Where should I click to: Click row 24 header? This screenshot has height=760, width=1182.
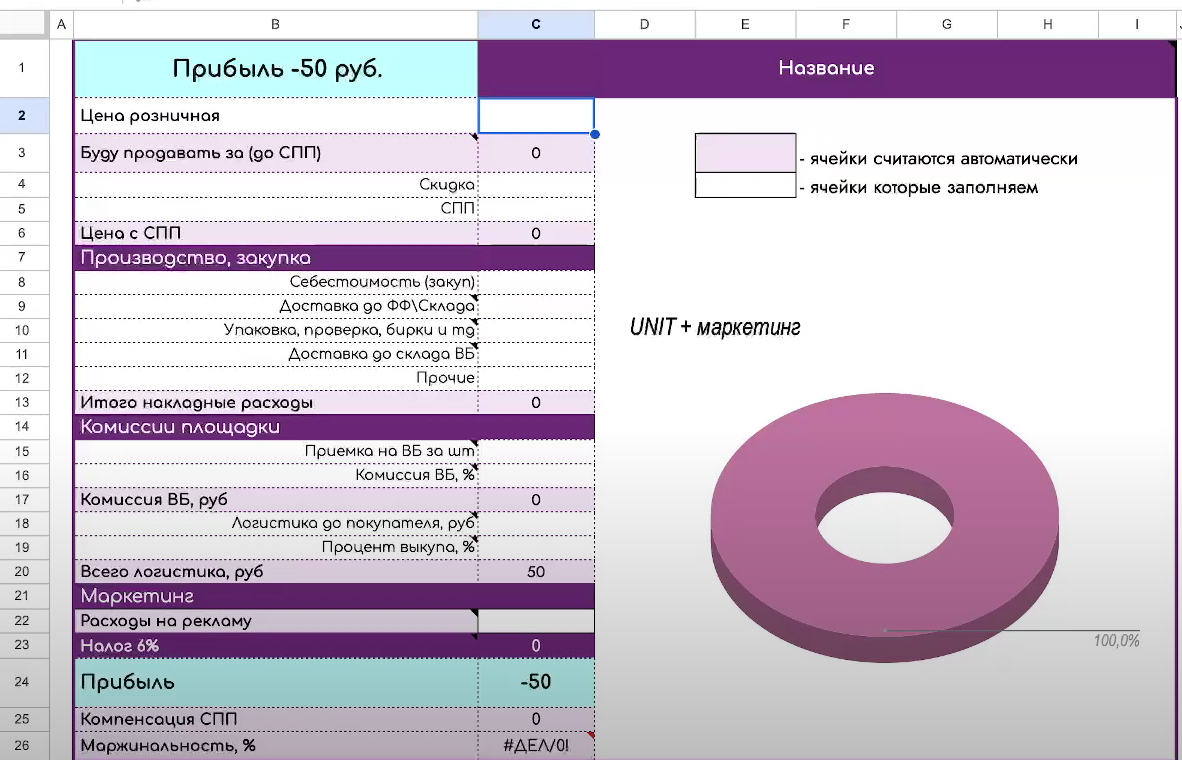[x=22, y=682]
